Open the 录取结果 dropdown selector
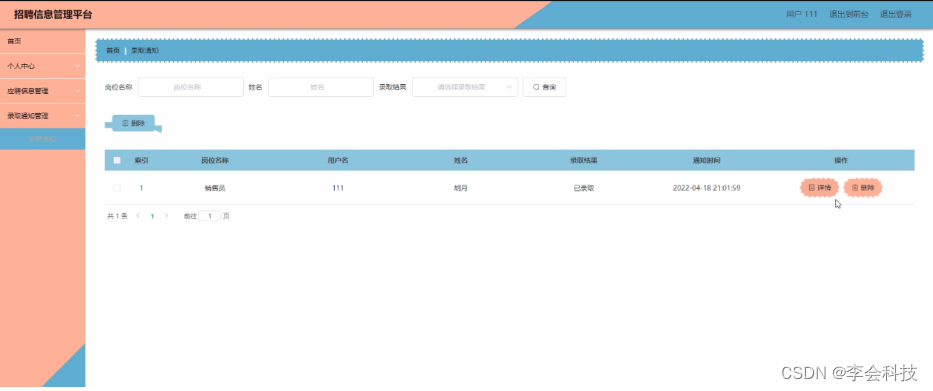The height and width of the screenshot is (391, 933). click(465, 87)
